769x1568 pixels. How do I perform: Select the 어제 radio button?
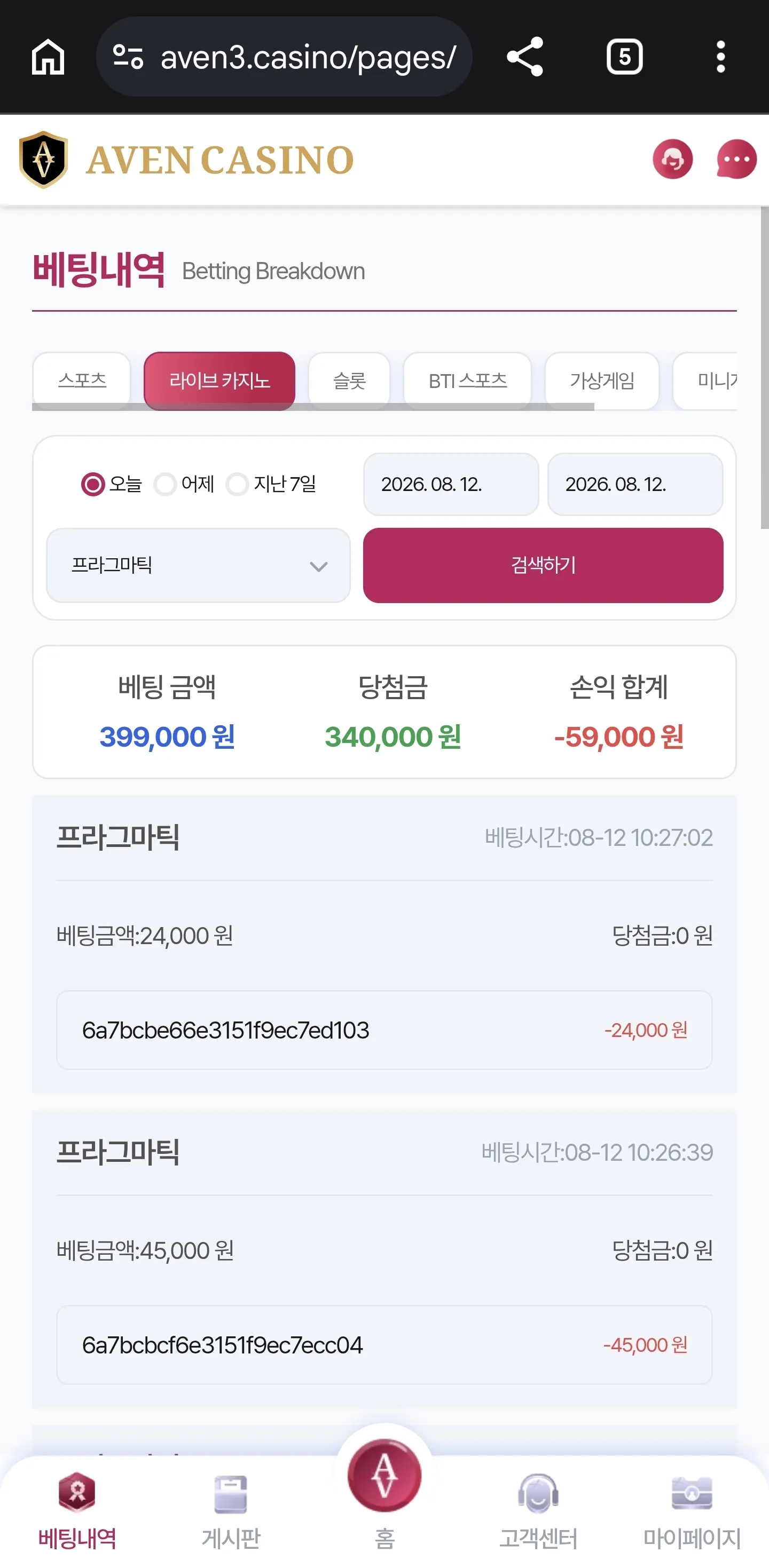(x=165, y=485)
